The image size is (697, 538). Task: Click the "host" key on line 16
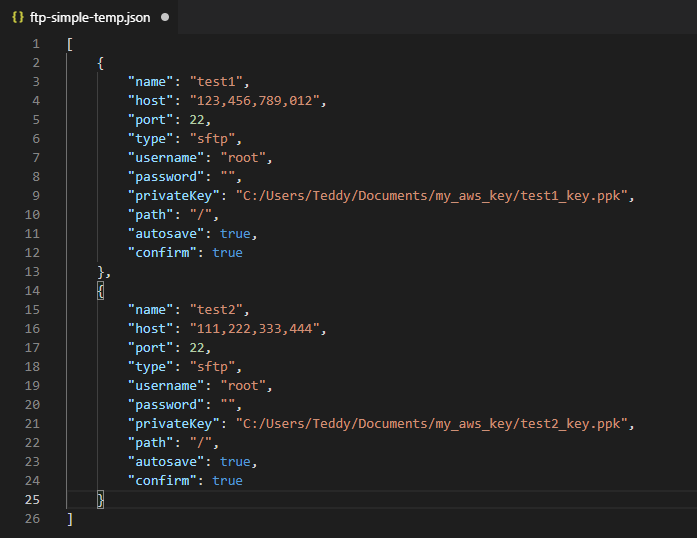click(x=151, y=329)
